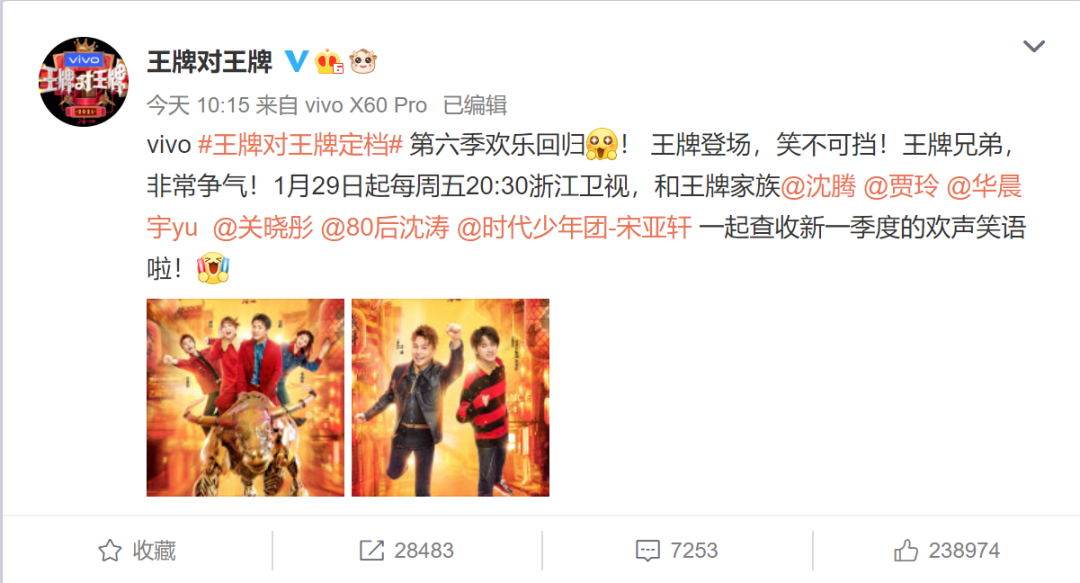
Task: Open the first poster thumbnail with bull
Action: pyautogui.click(x=245, y=398)
